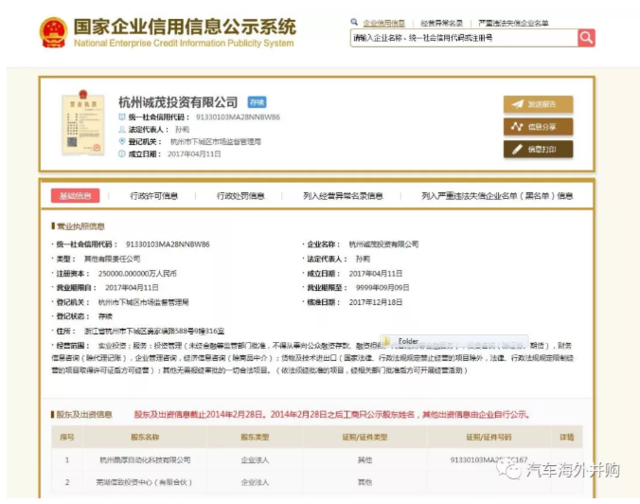Select the 严重违法失信企业名单 search category
The height and width of the screenshot is (504, 640).
513,23
